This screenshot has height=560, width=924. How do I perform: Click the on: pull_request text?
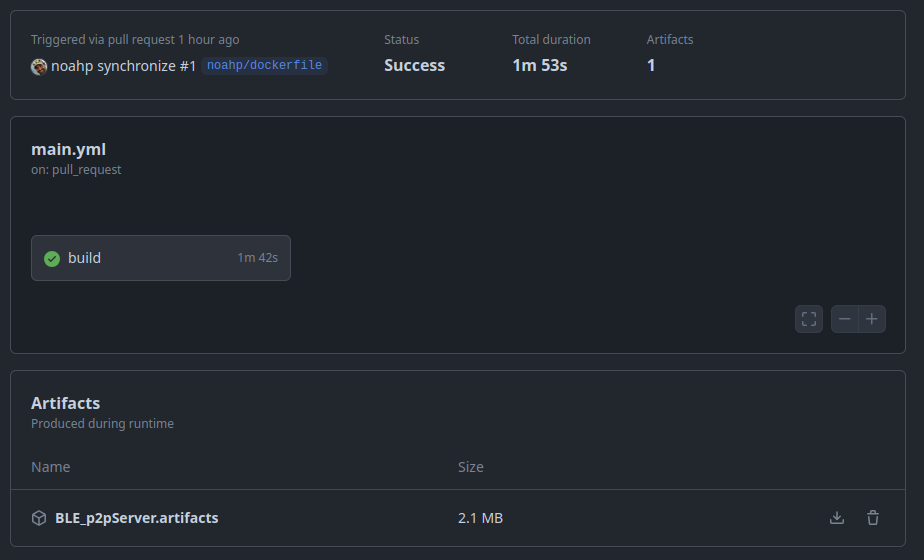tap(76, 170)
